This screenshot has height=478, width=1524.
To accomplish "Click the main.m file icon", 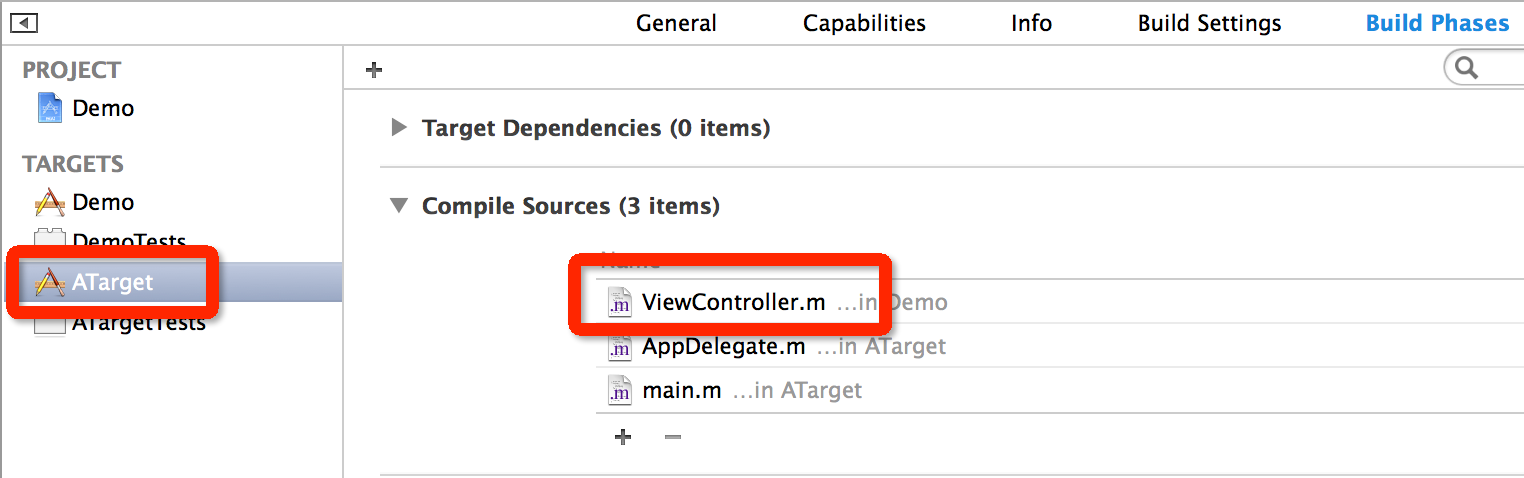I will (620, 390).
